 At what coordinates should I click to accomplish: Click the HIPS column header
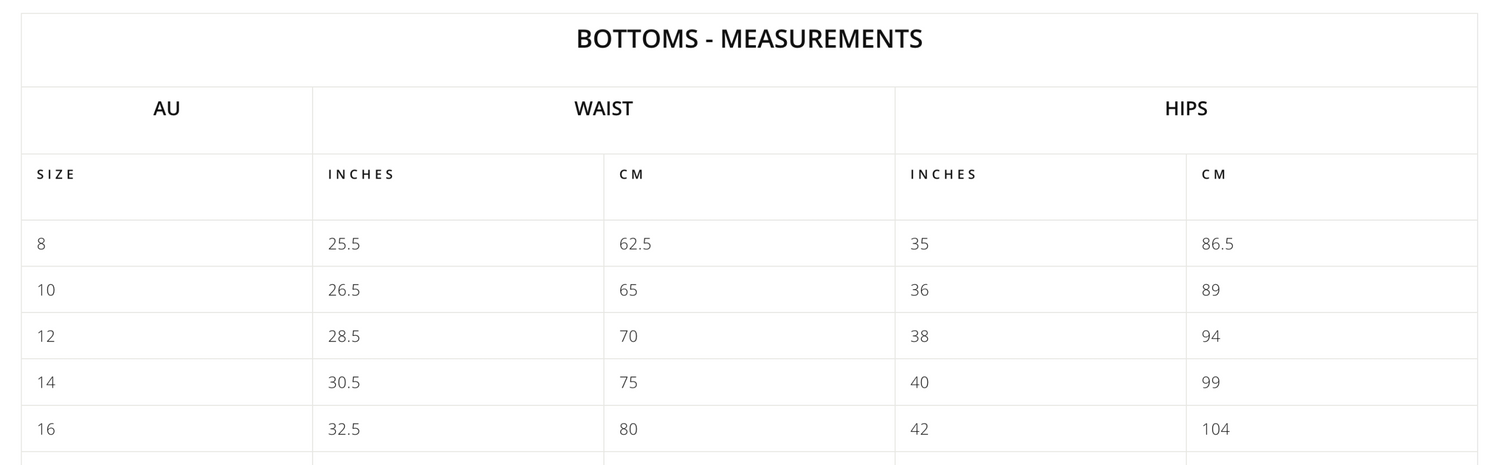[1186, 109]
